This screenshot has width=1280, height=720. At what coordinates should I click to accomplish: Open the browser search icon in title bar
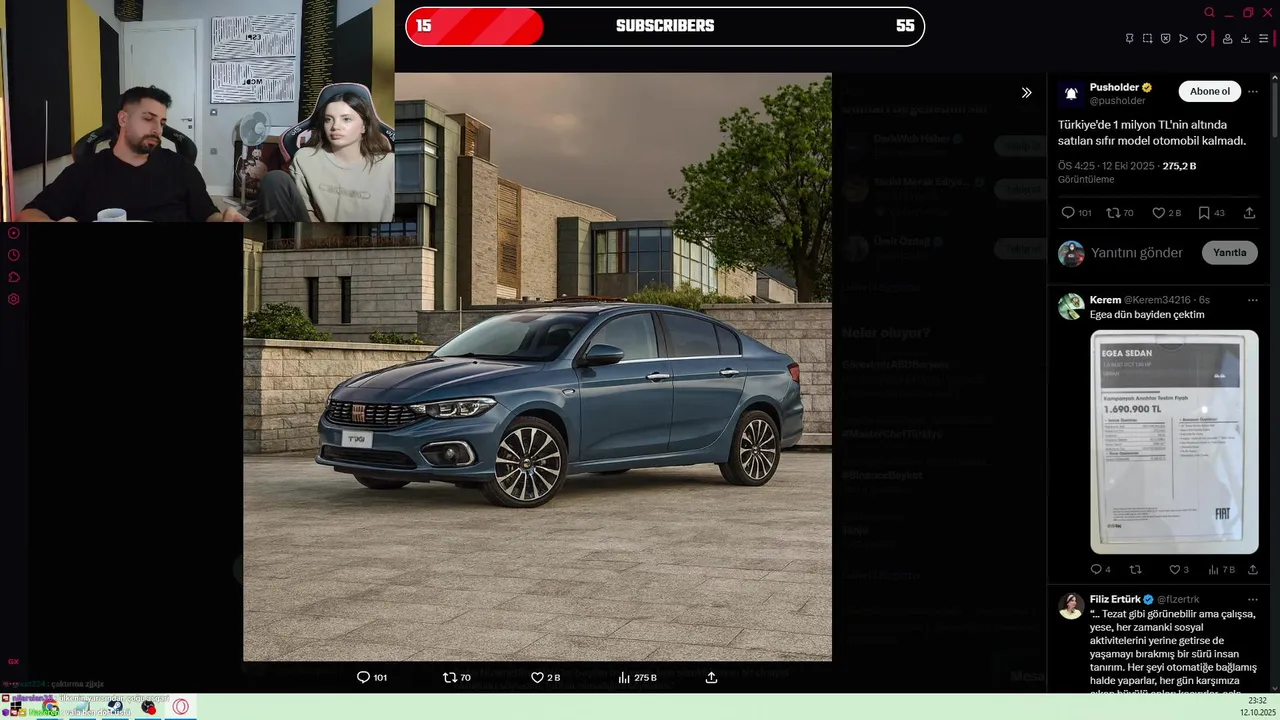pos(1209,13)
